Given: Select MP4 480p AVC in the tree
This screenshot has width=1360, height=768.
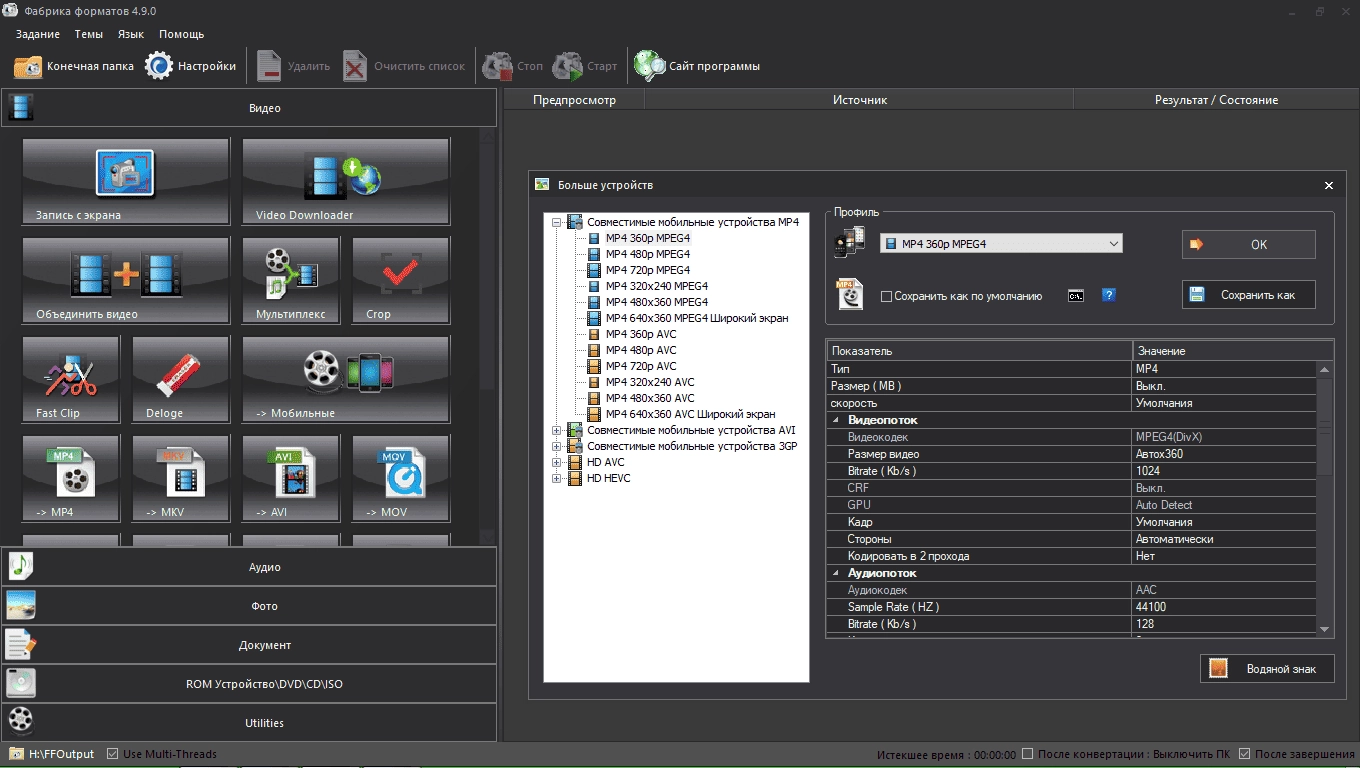Looking at the screenshot, I should click(x=641, y=350).
